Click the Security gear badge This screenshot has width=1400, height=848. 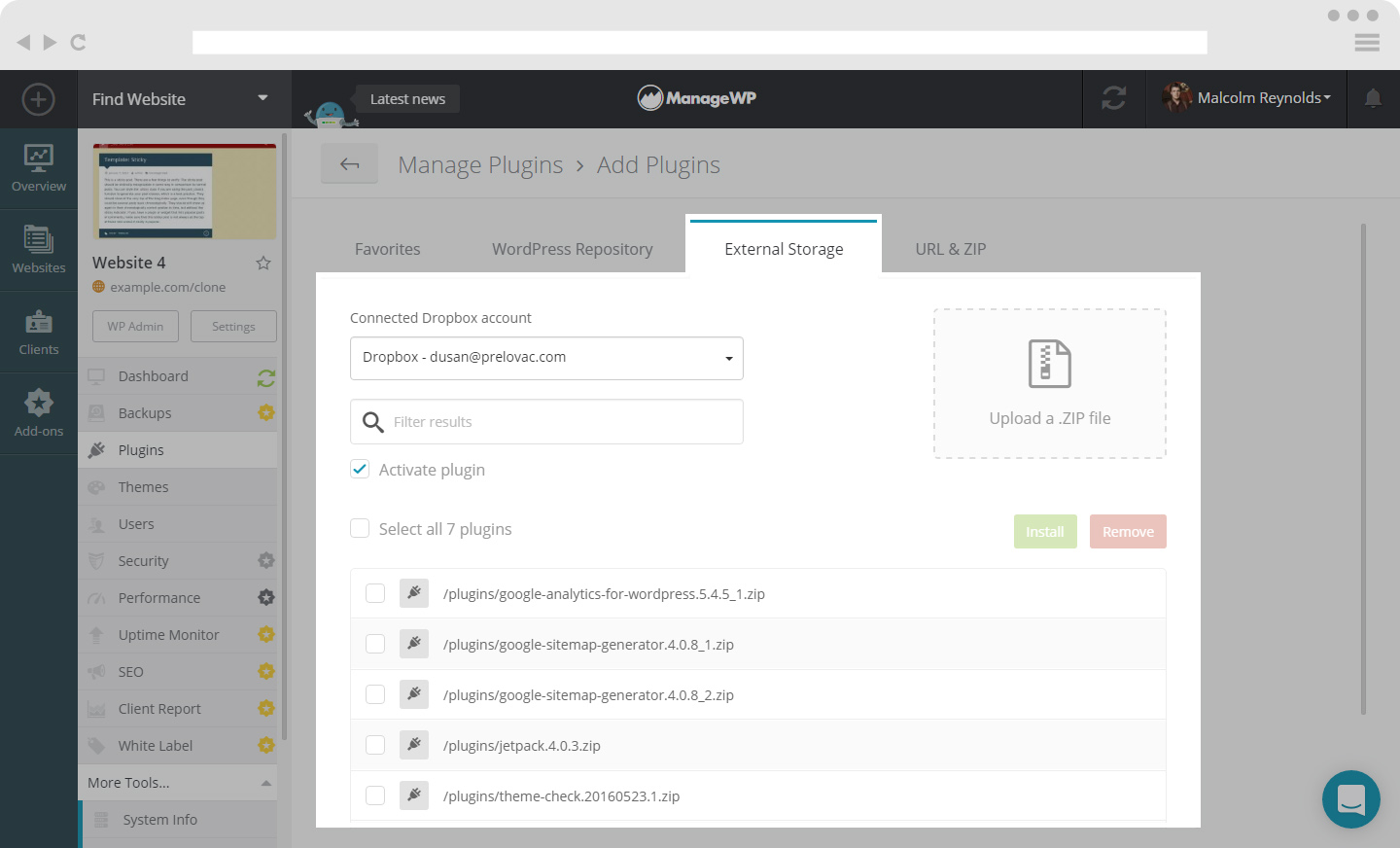[x=266, y=561]
